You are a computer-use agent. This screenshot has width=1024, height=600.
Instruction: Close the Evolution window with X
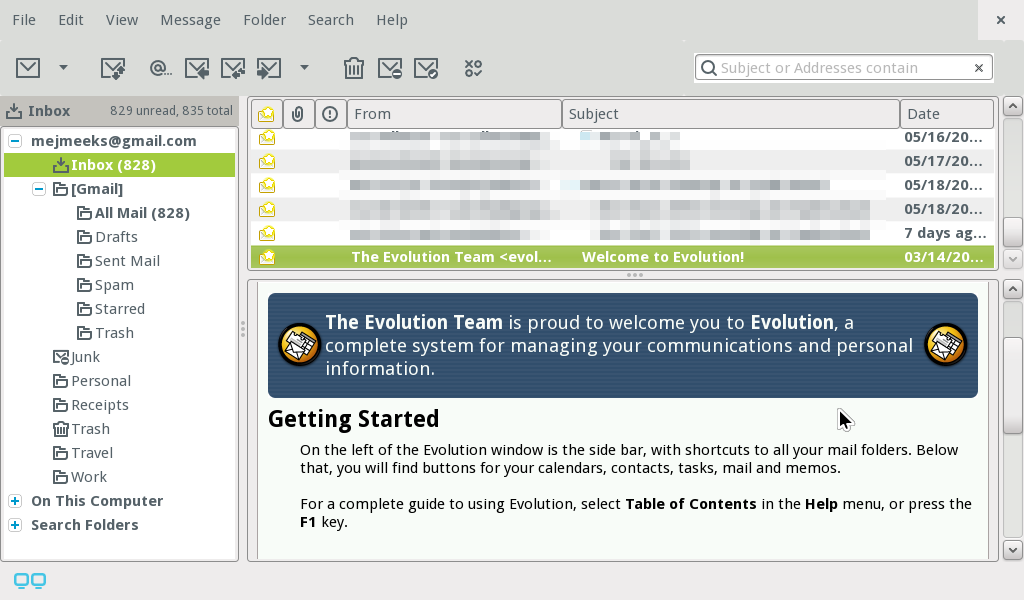(1000, 20)
